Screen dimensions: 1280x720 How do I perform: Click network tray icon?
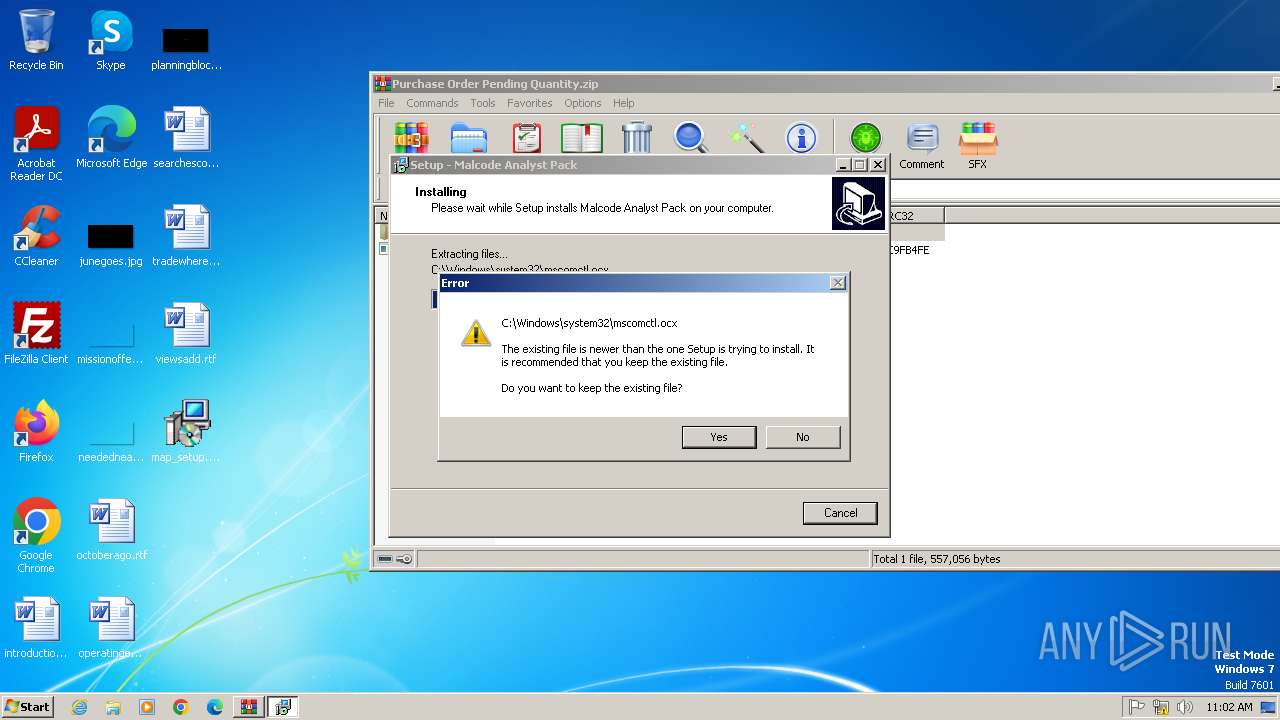click(x=1161, y=707)
